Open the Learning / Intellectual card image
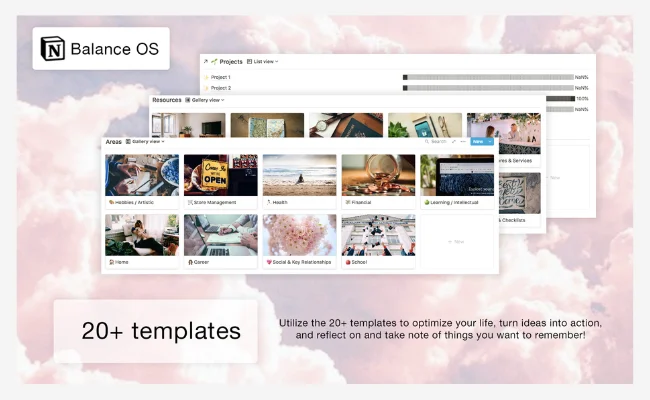This screenshot has height=400, width=650. click(x=457, y=175)
